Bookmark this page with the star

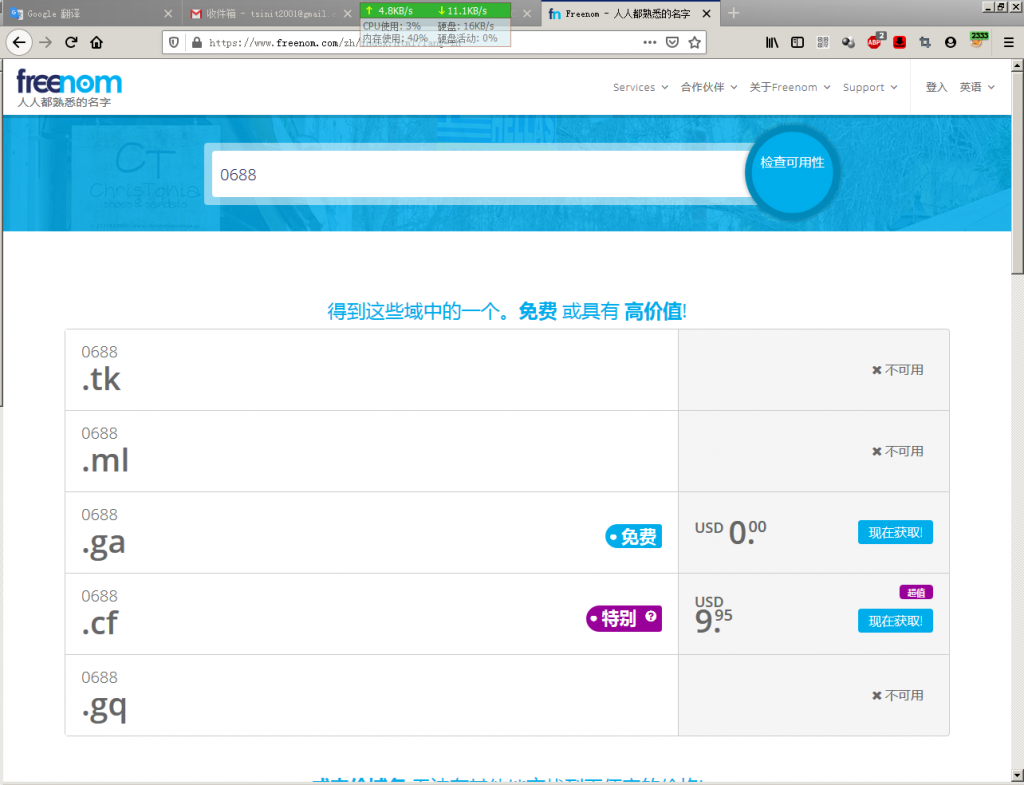pyautogui.click(x=694, y=42)
